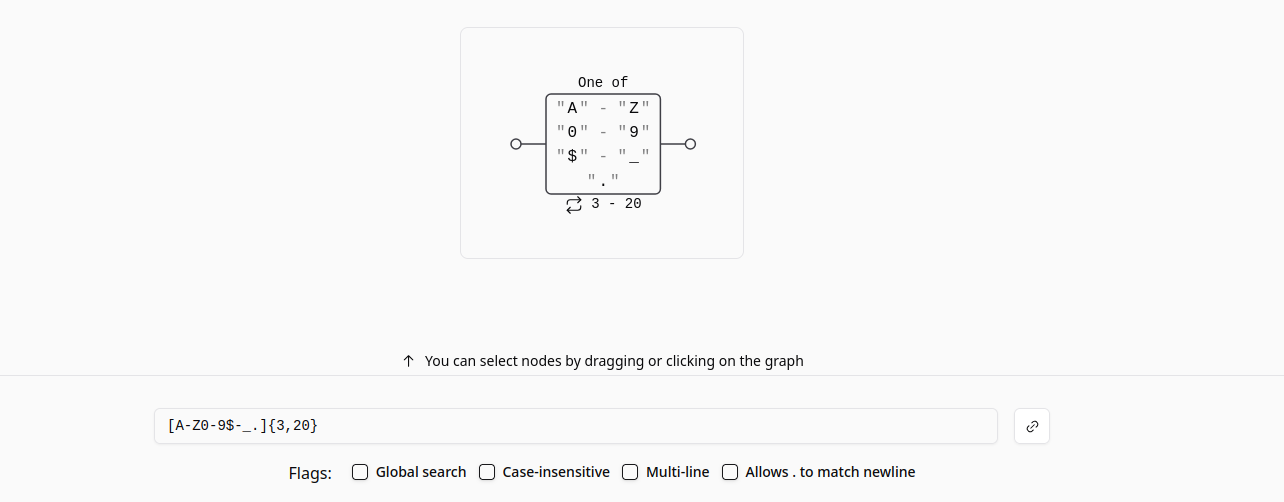Click the "3 - 20" quantifier text
The width and height of the screenshot is (1284, 502).
[616, 204]
